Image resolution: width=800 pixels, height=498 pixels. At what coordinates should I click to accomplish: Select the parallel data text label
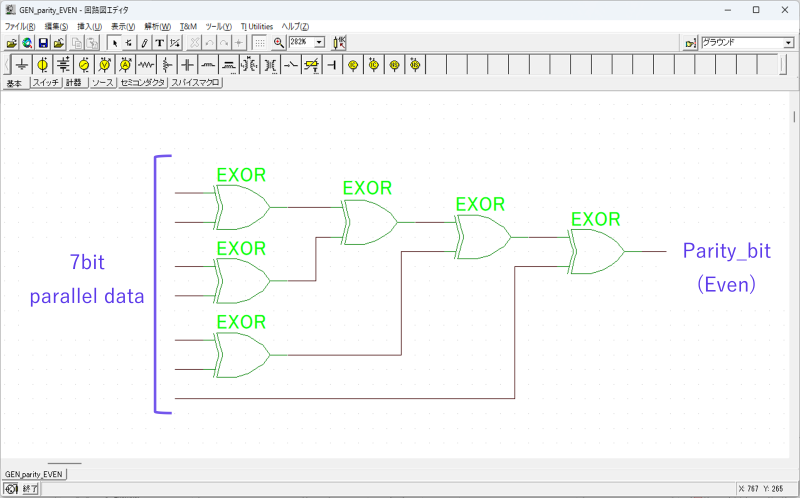click(x=87, y=296)
